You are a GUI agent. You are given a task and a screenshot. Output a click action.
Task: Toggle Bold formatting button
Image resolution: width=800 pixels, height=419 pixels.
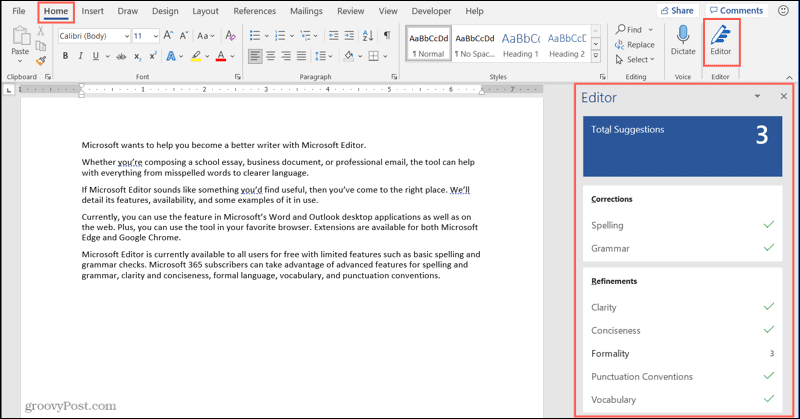pos(65,56)
